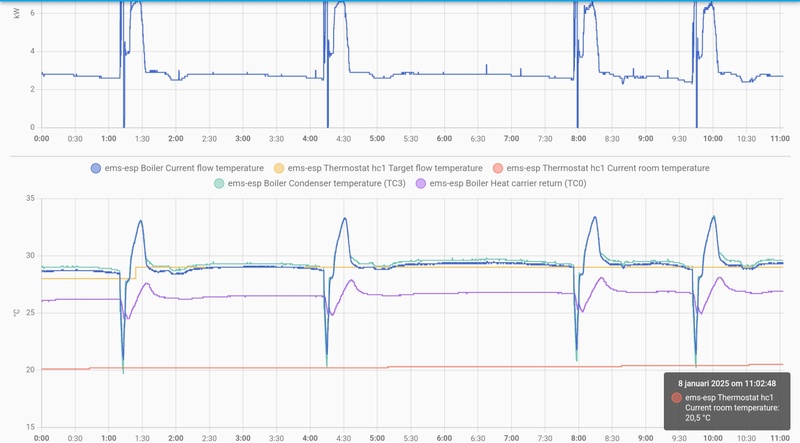Click the 8:00 label on the lower chart axis

[x=579, y=438]
